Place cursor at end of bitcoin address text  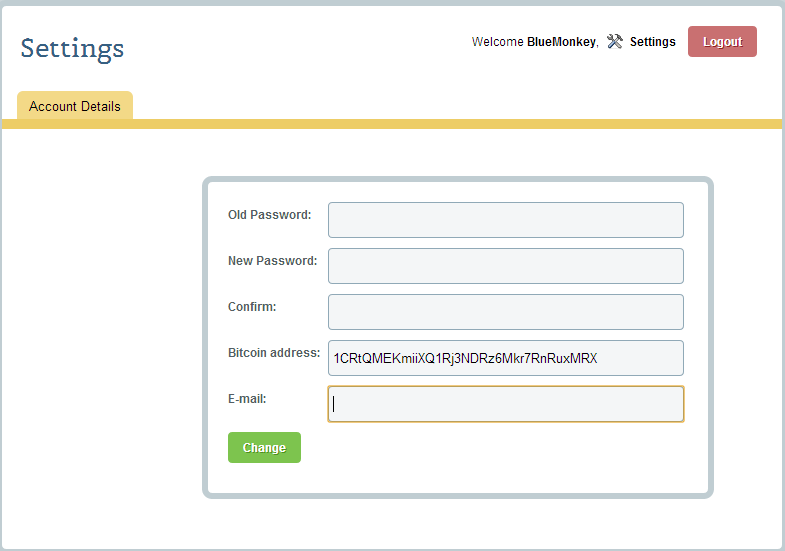pyautogui.click(x=598, y=358)
